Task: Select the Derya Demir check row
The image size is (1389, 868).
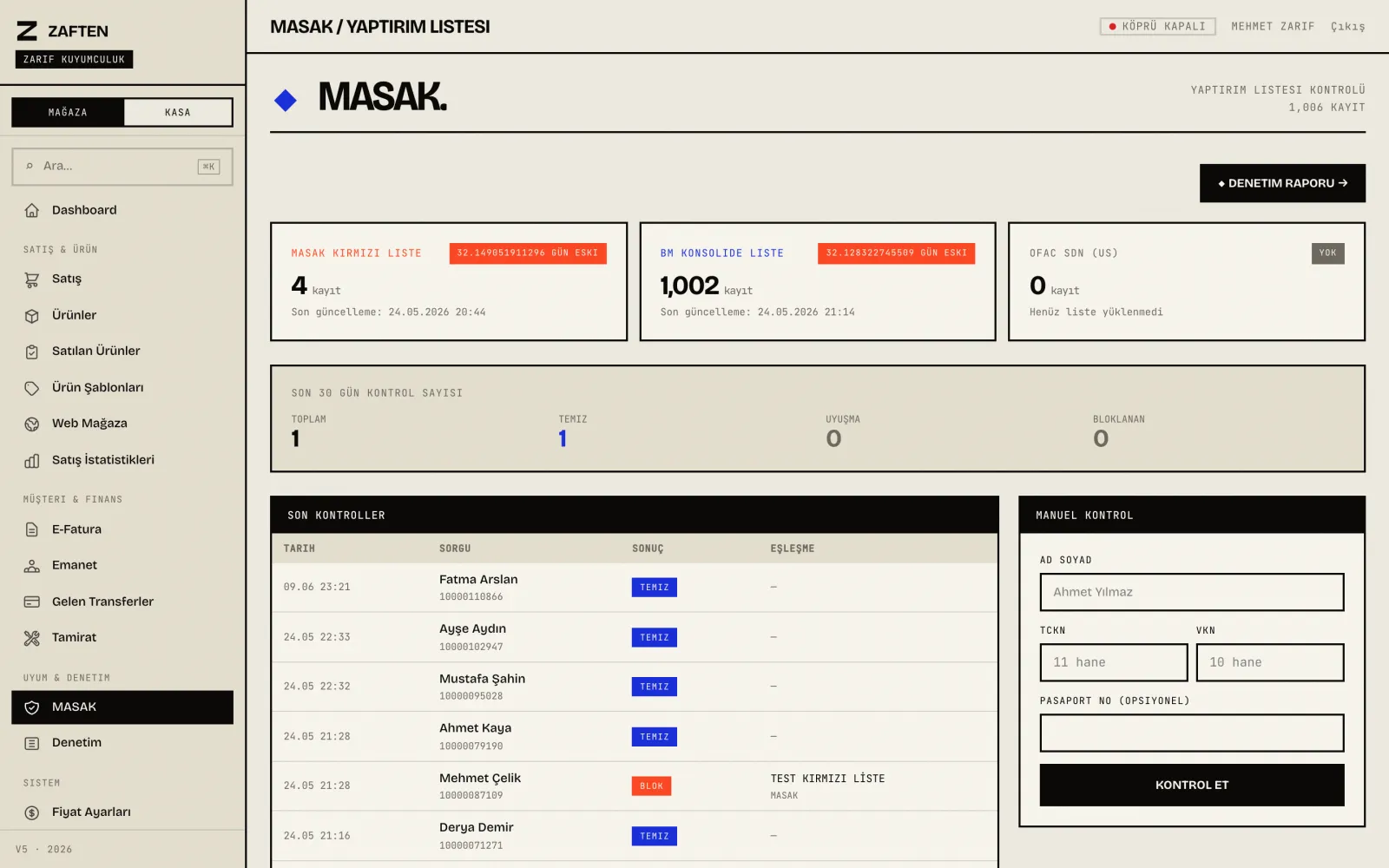Action: tap(635, 836)
